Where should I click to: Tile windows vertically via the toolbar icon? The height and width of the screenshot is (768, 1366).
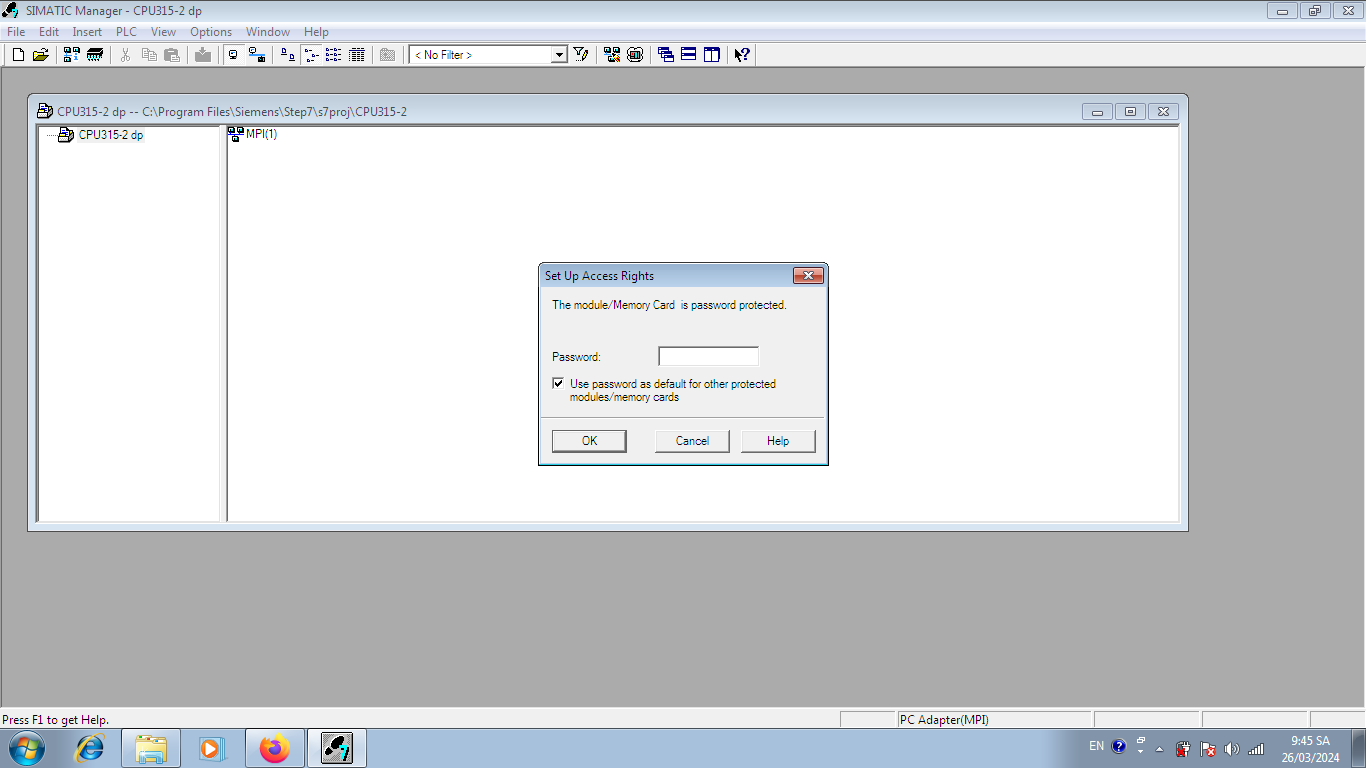coord(712,55)
